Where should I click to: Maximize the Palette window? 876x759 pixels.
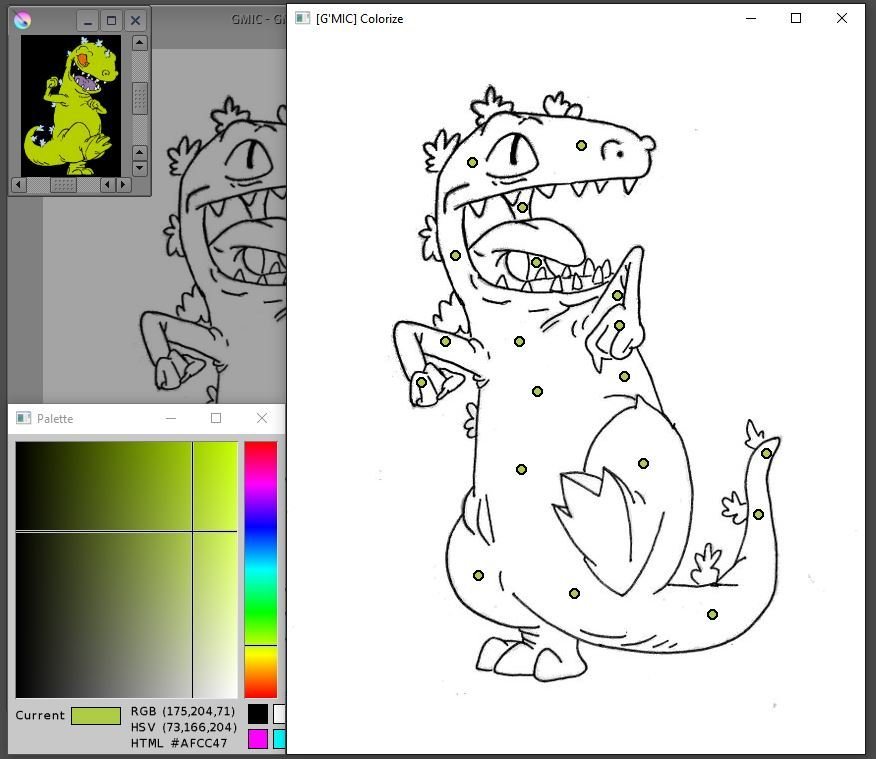pos(216,418)
